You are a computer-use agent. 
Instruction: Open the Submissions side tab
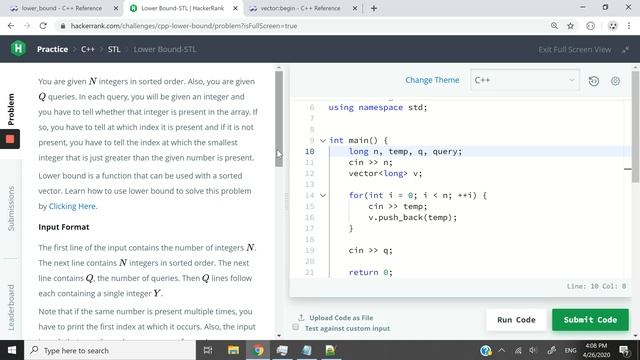click(x=11, y=209)
